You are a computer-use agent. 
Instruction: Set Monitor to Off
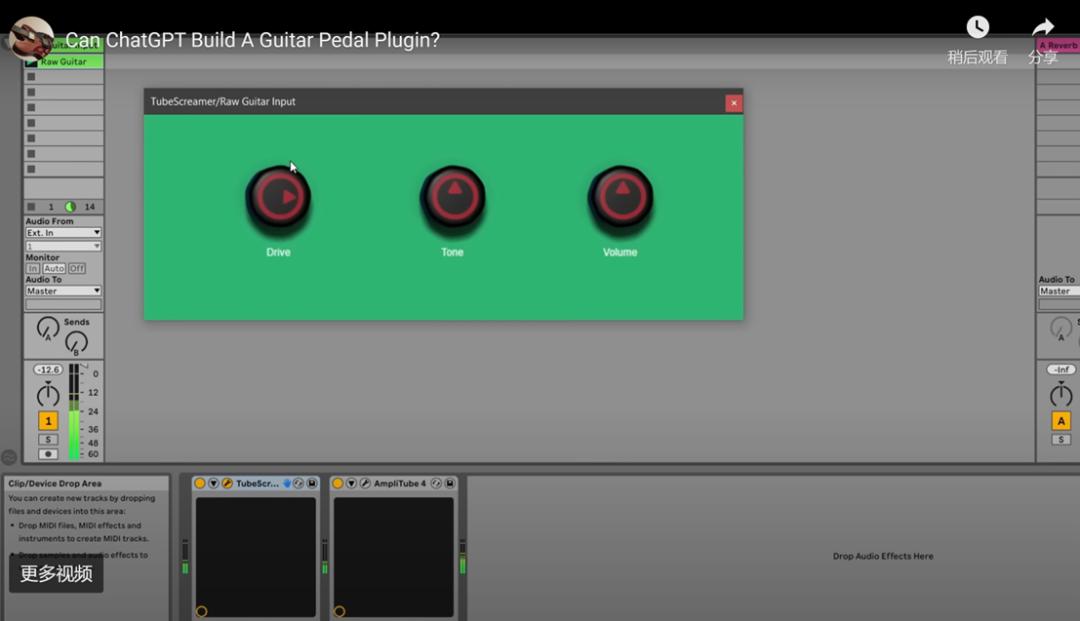pos(76,269)
